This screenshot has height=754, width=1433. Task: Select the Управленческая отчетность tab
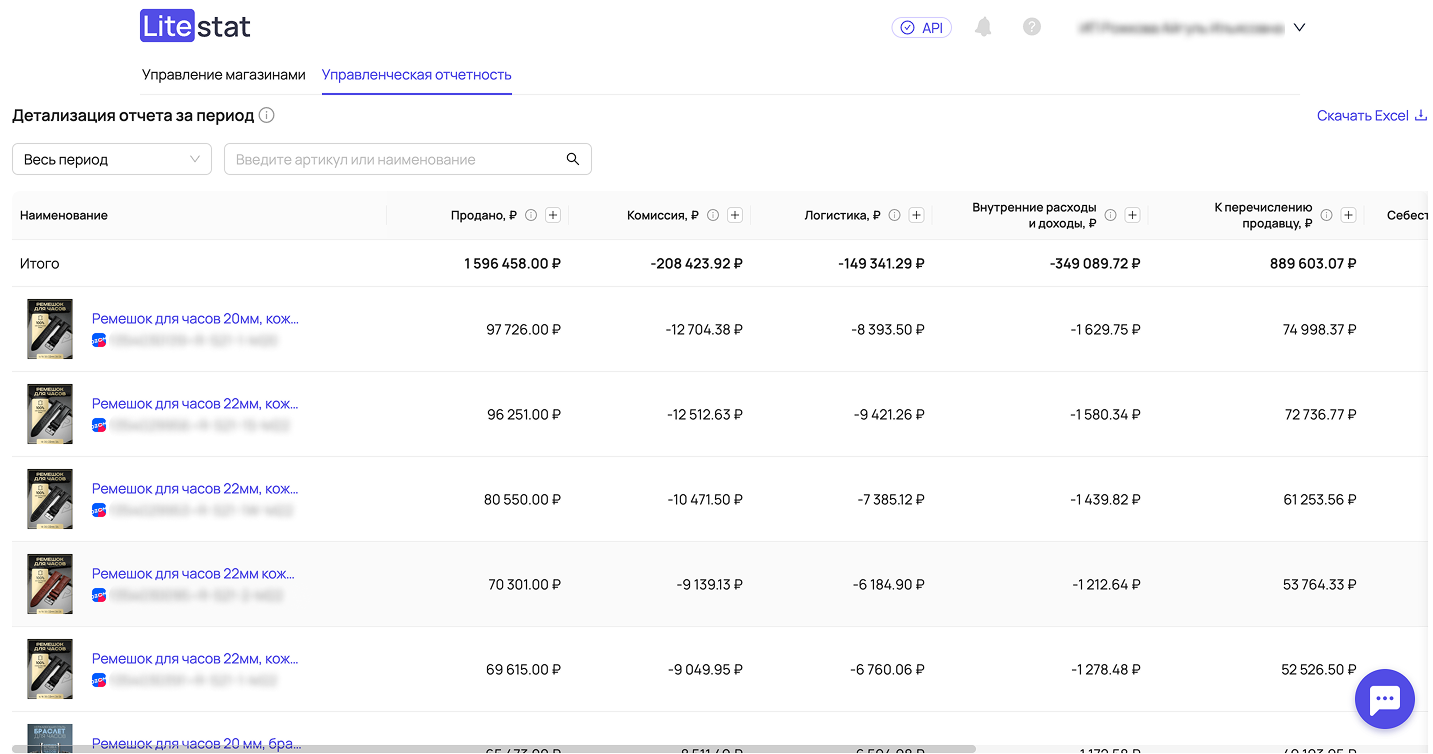(416, 75)
